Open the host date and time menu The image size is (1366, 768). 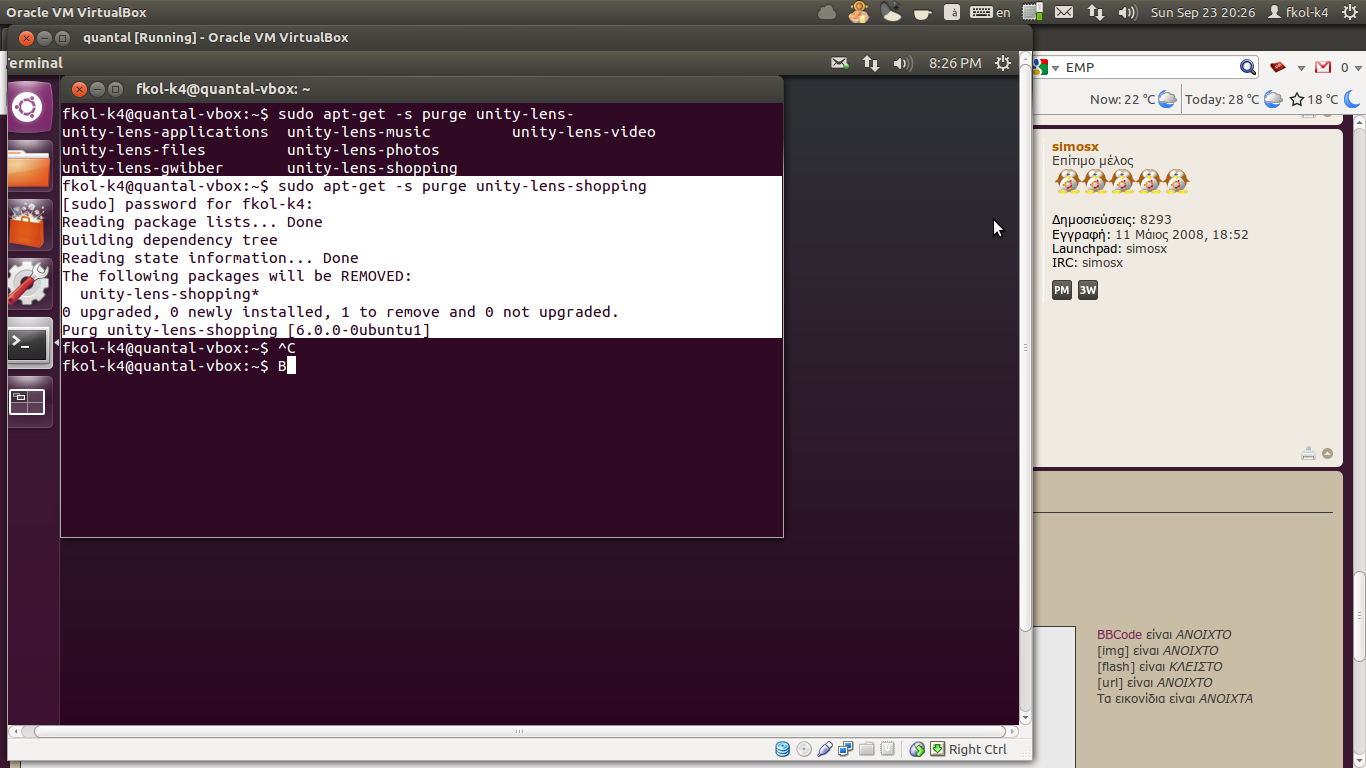1202,12
